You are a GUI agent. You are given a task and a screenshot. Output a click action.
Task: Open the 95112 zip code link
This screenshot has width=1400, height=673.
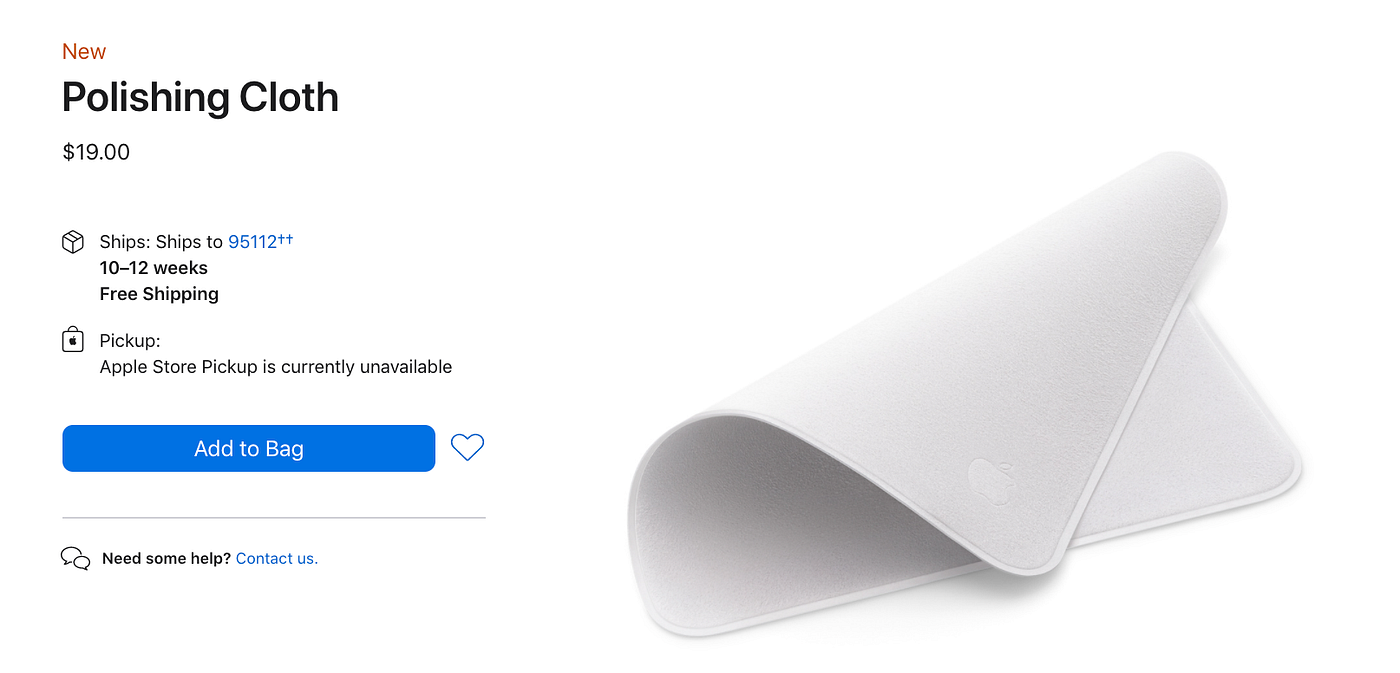260,241
